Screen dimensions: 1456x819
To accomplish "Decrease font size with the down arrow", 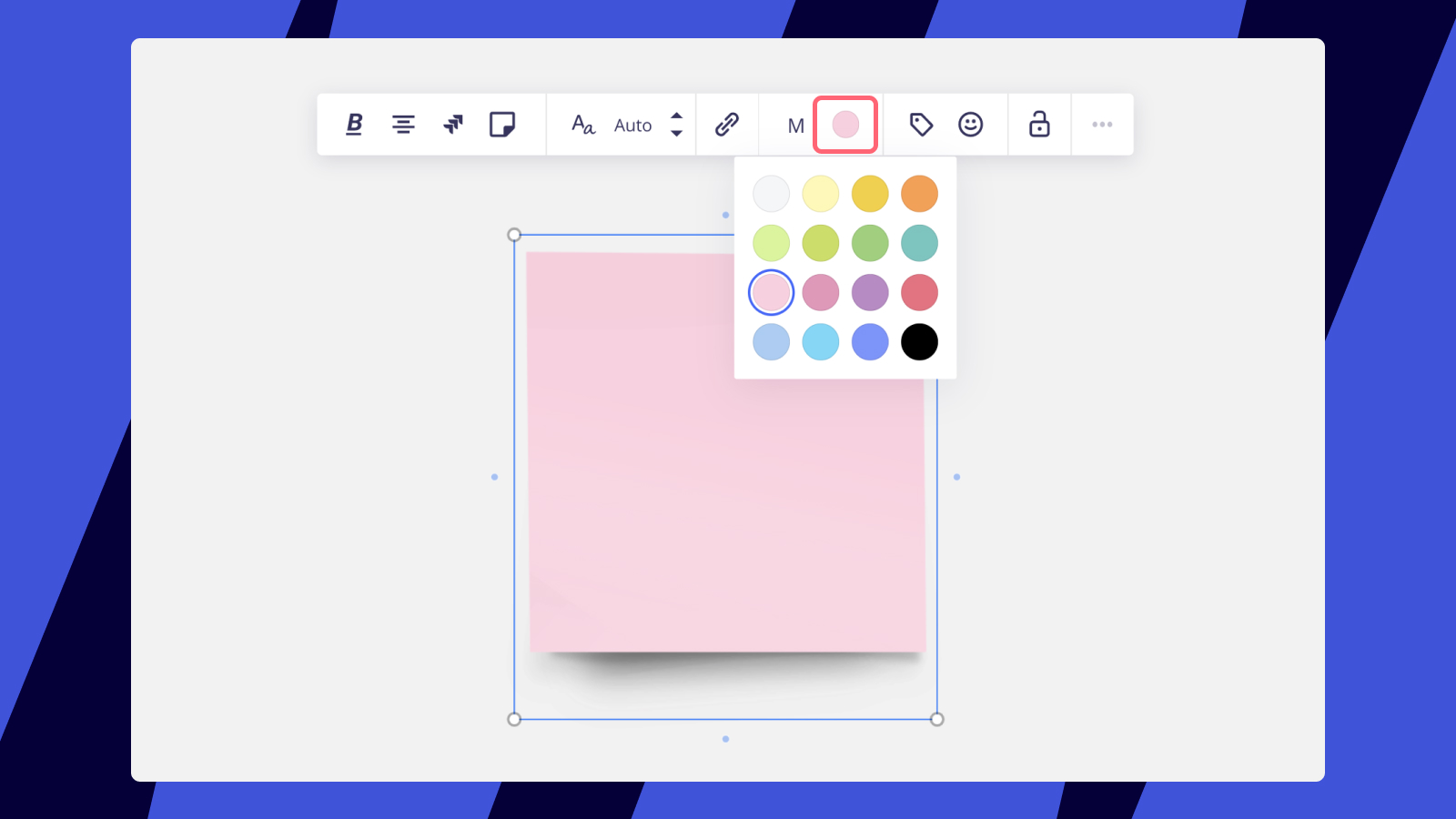I will point(676,134).
